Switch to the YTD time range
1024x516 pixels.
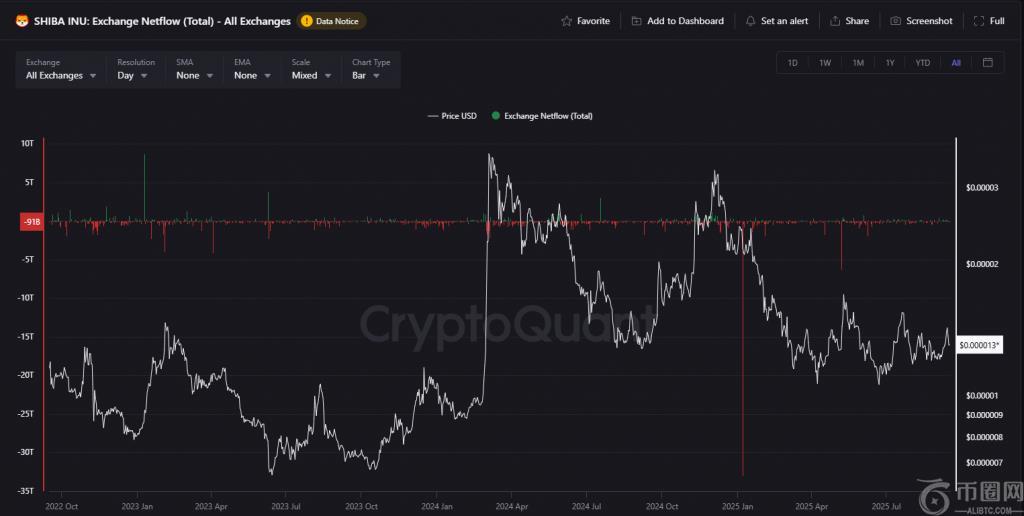(x=922, y=63)
